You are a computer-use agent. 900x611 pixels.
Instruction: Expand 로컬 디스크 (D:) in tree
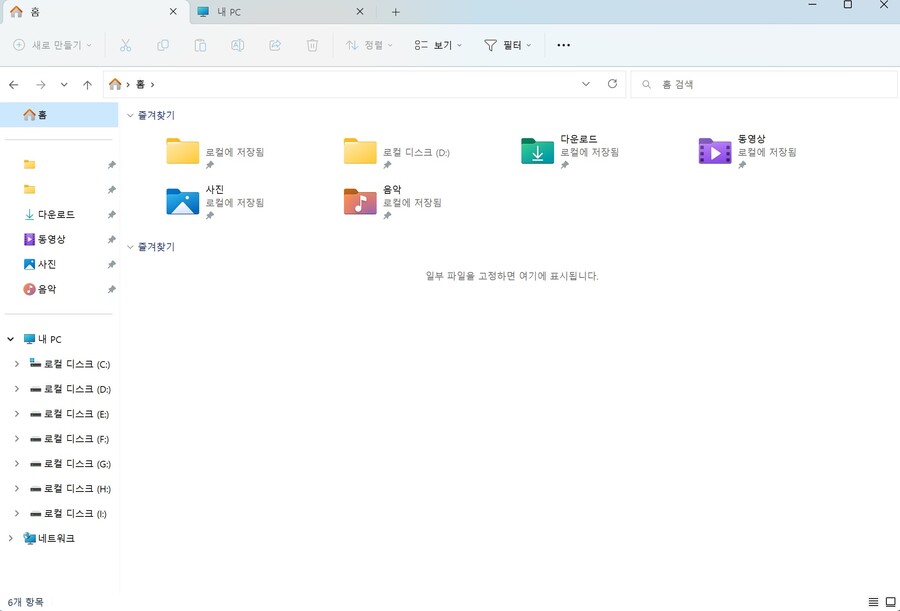(x=17, y=389)
